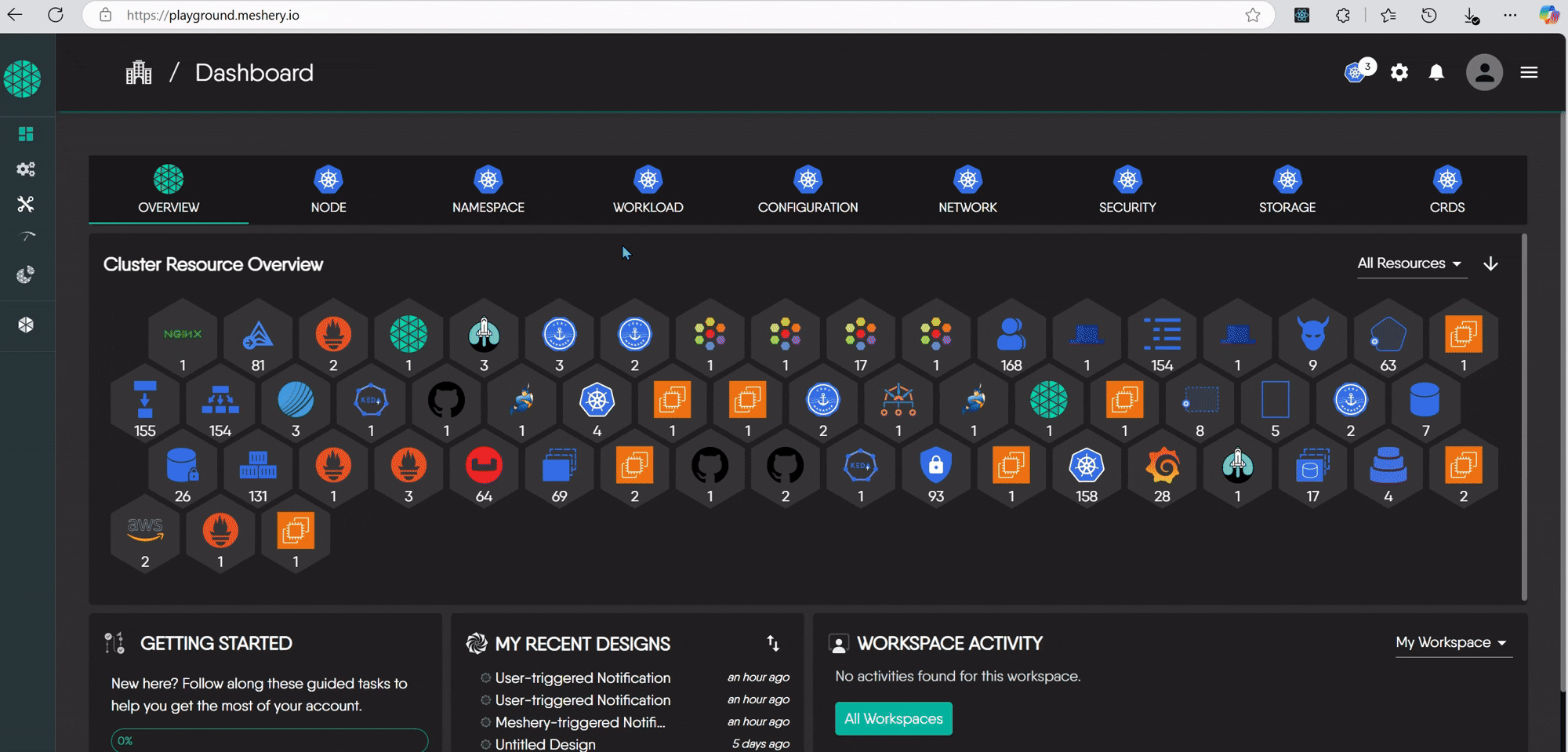Select the Grafana hexagon showing 28
Screen dimensions: 1568x752
coord(1162,467)
